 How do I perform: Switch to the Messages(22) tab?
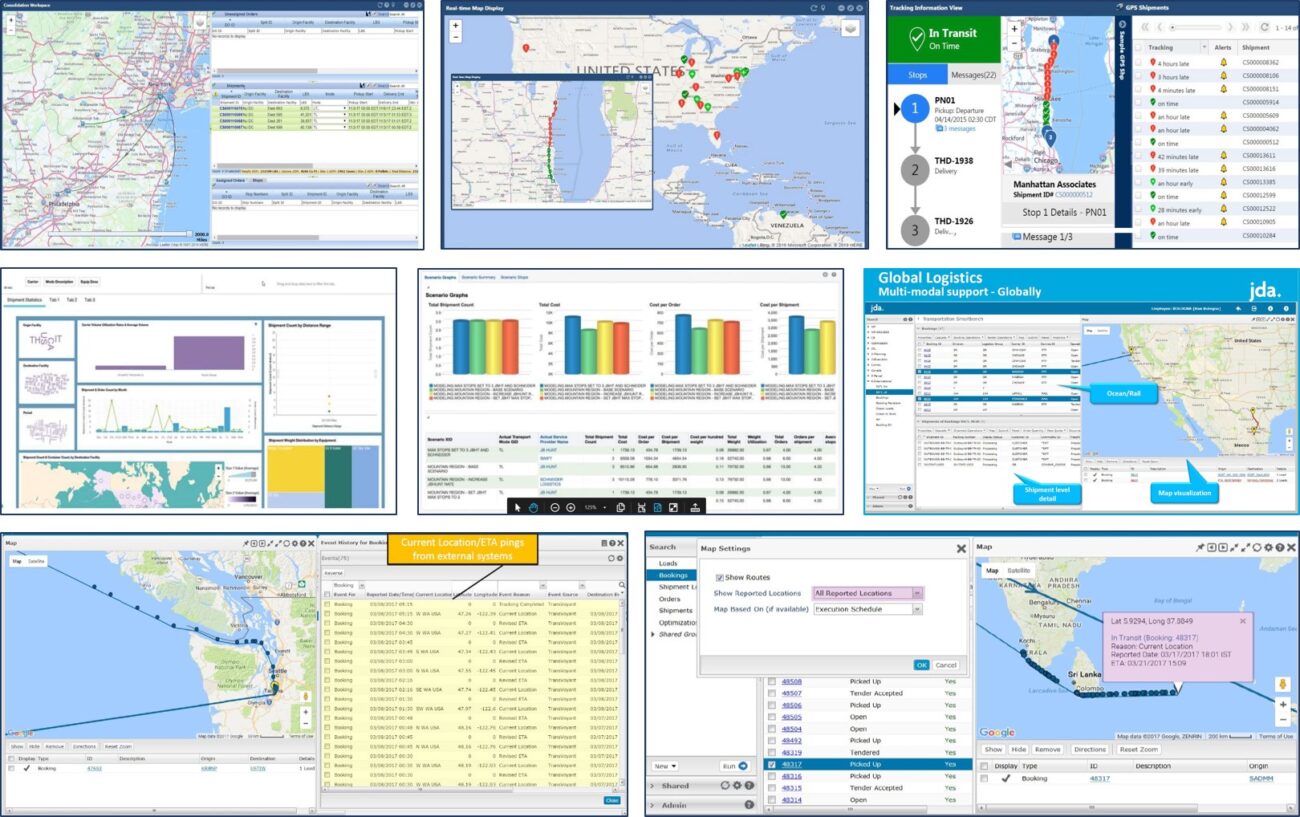[x=972, y=75]
